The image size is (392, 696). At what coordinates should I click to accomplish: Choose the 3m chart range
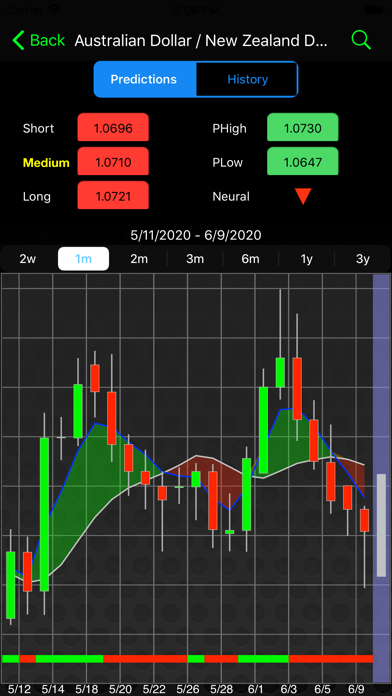pos(195,259)
